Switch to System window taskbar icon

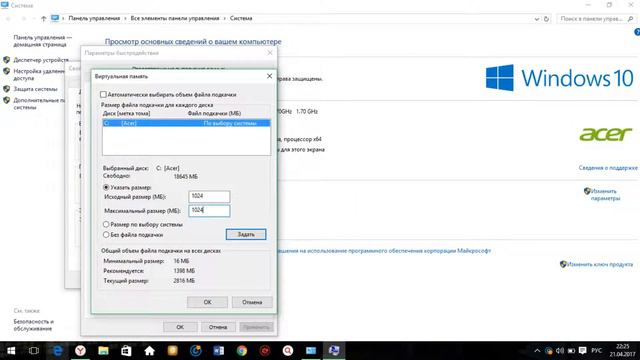(x=334, y=351)
